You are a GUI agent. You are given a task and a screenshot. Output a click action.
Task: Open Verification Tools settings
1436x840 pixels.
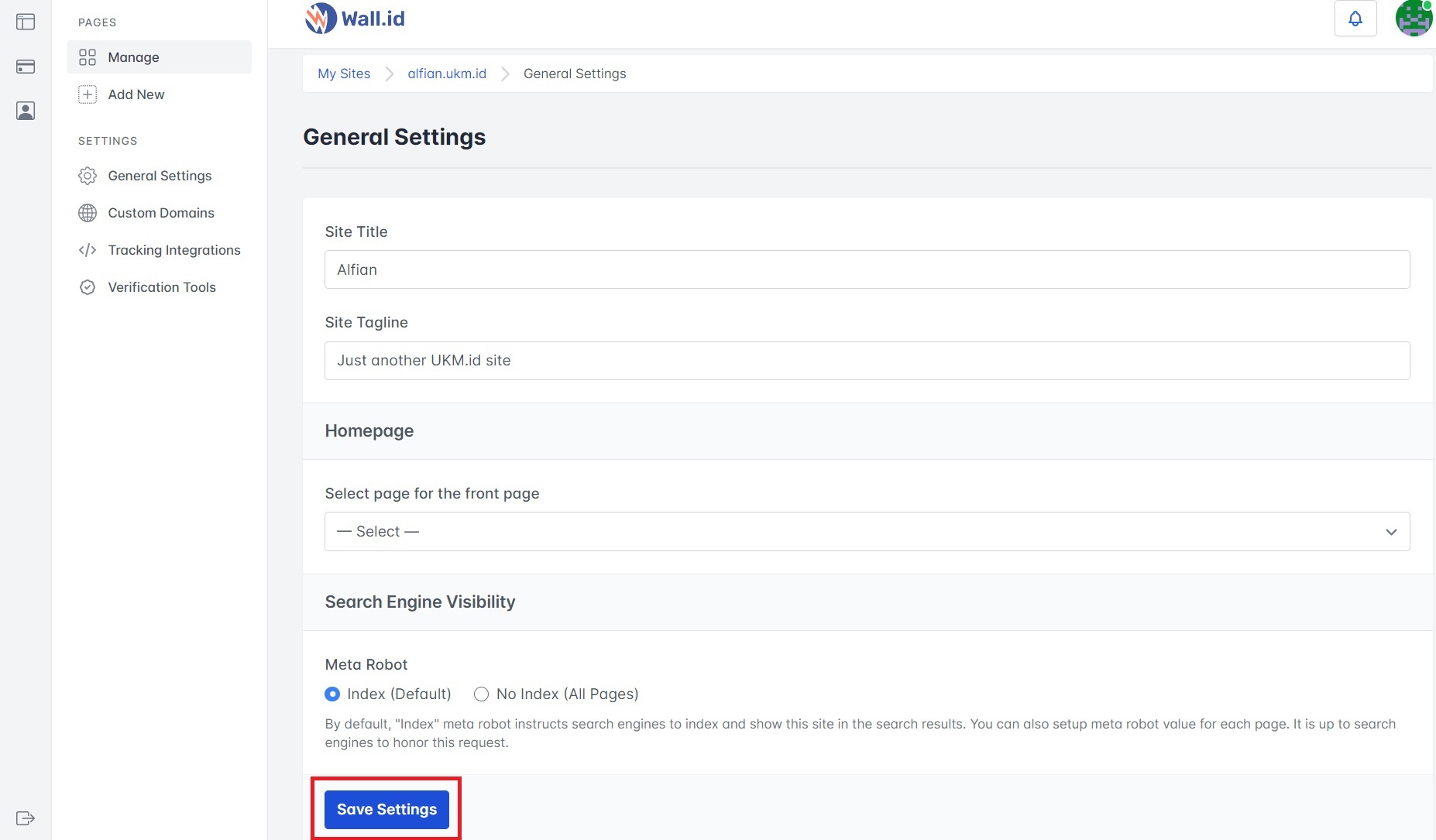pos(161,287)
